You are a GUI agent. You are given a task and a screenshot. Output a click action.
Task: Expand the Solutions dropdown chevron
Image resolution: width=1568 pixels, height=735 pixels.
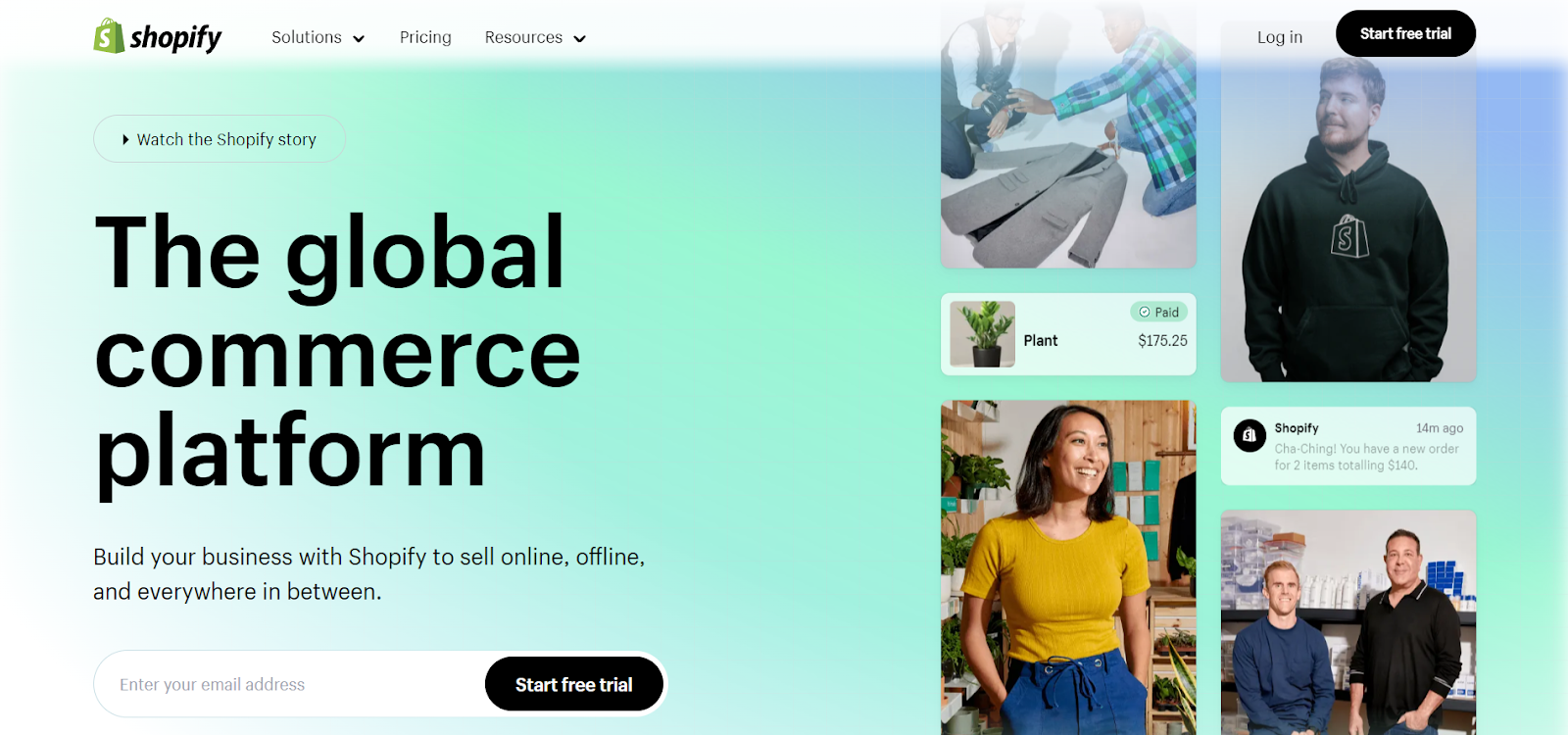(x=359, y=39)
